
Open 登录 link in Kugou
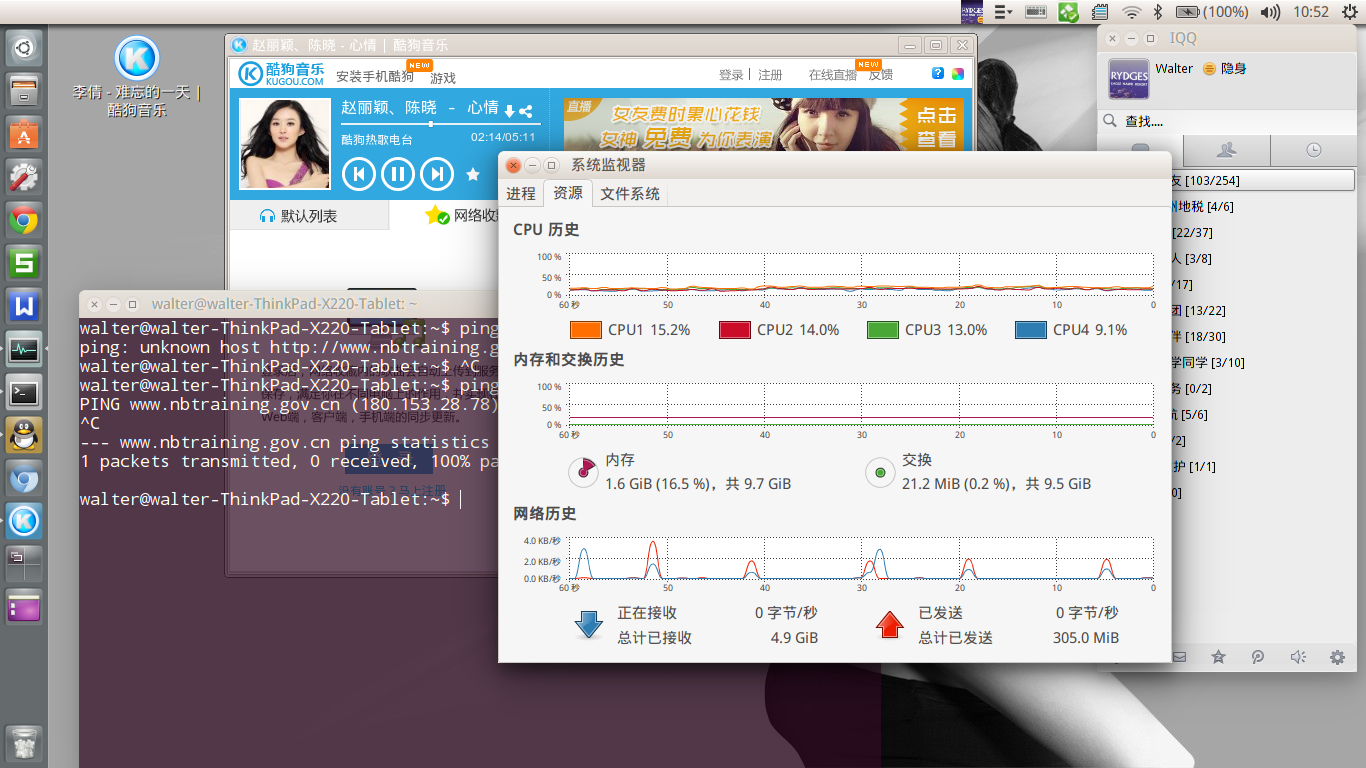[731, 75]
